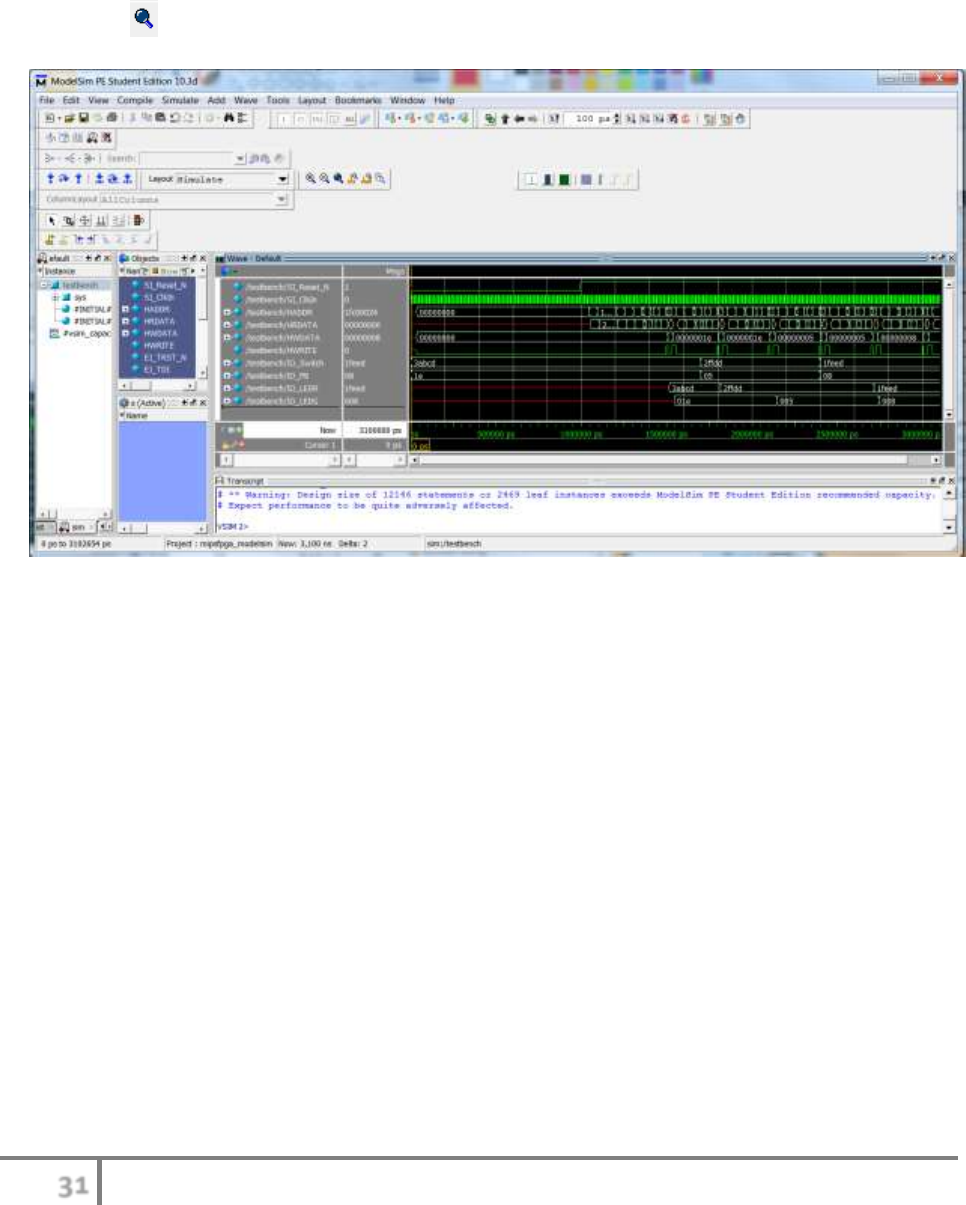Select the arrow Select Mode cursor tool

(51, 220)
